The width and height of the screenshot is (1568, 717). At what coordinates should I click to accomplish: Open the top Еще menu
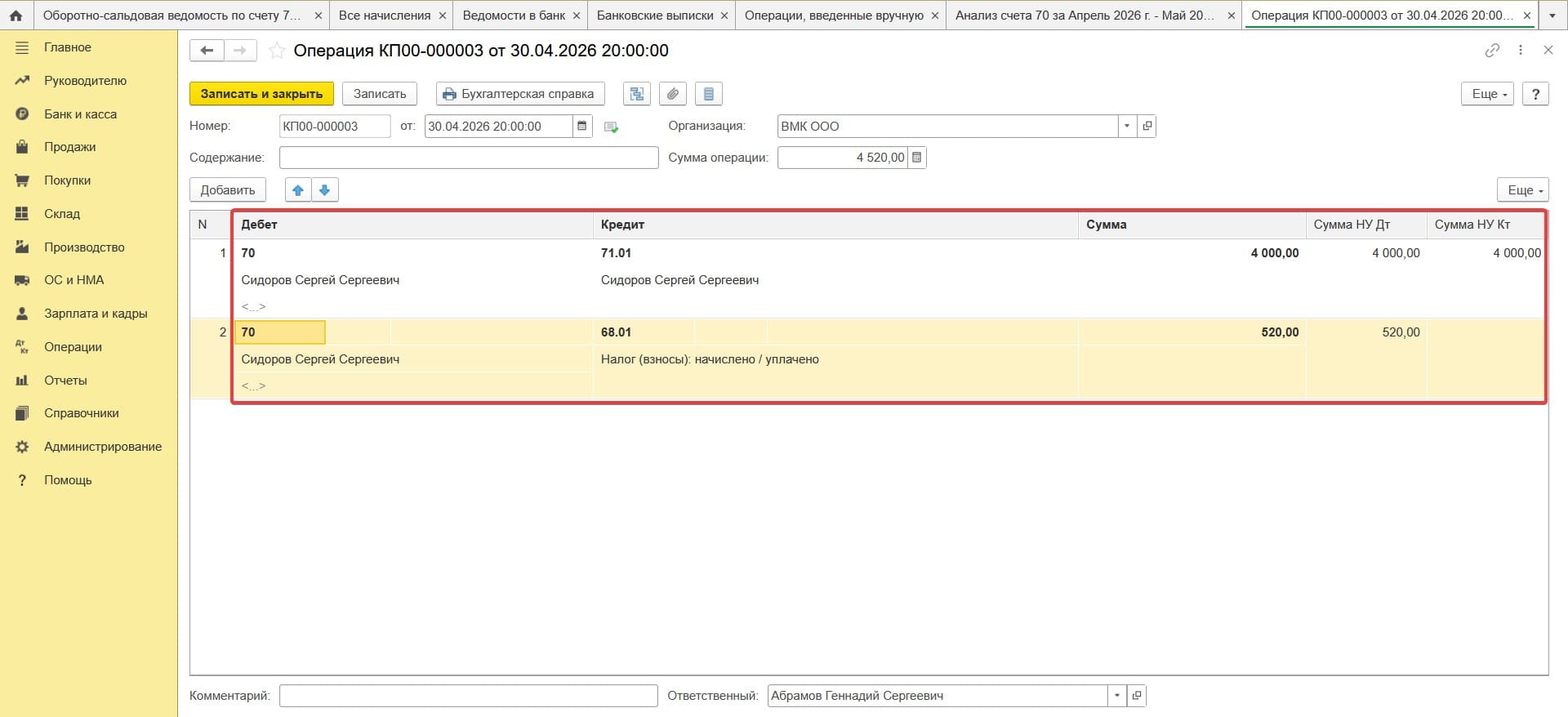(1488, 94)
